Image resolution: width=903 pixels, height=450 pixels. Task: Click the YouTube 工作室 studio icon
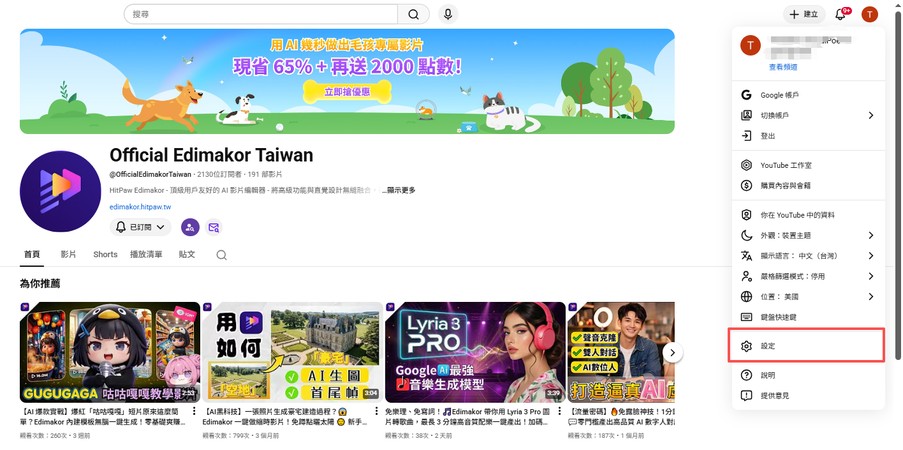coord(746,165)
